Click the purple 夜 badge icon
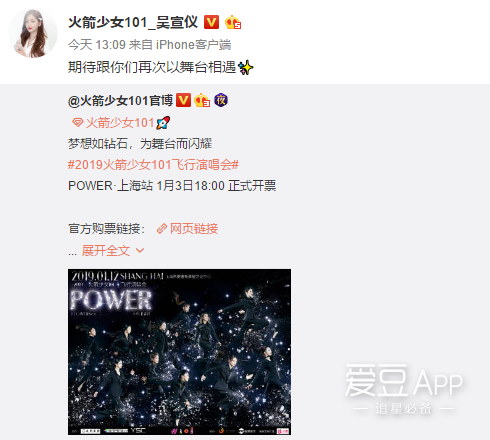The width and height of the screenshot is (490, 440). (x=221, y=100)
